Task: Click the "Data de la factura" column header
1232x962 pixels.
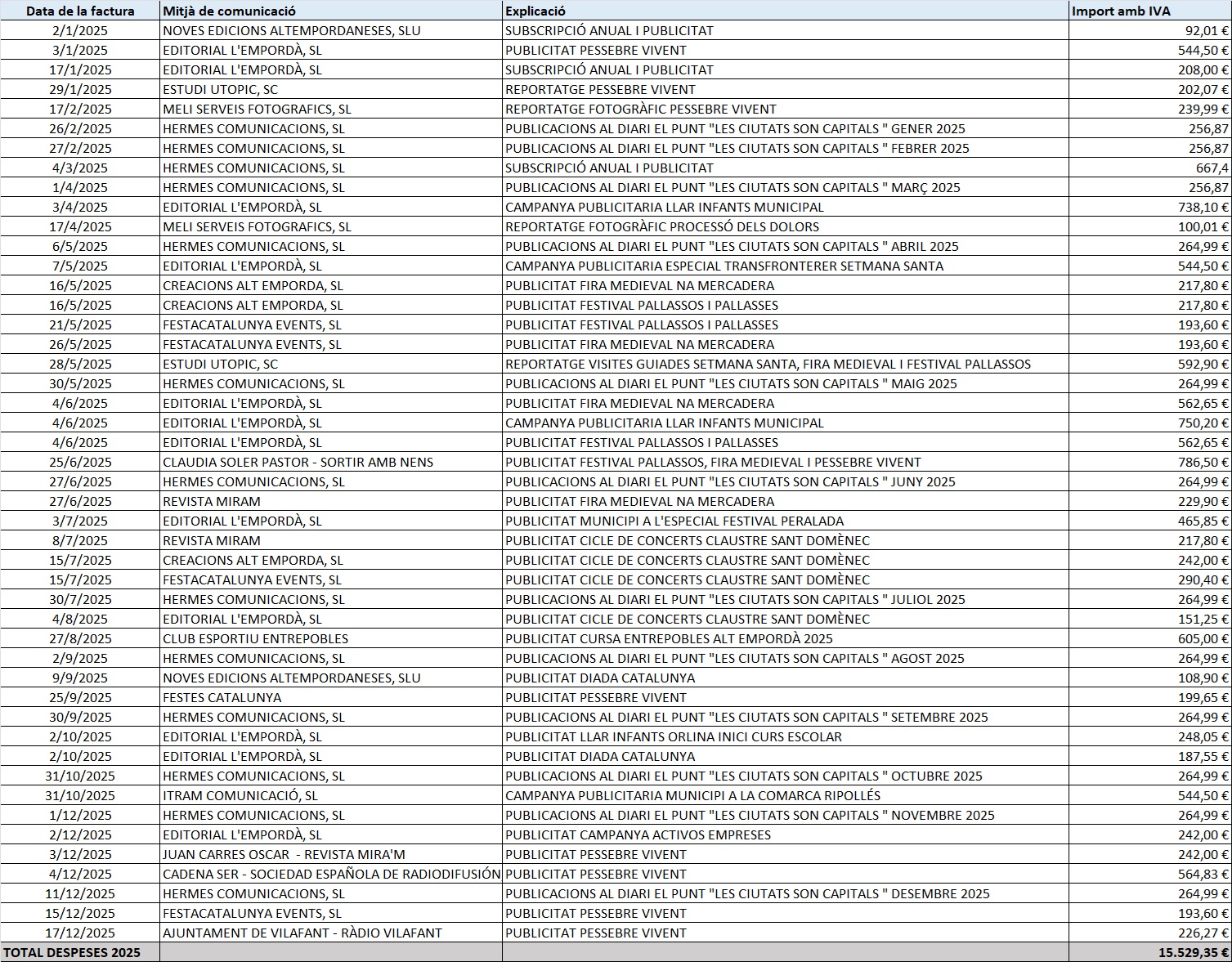Action: click(80, 11)
